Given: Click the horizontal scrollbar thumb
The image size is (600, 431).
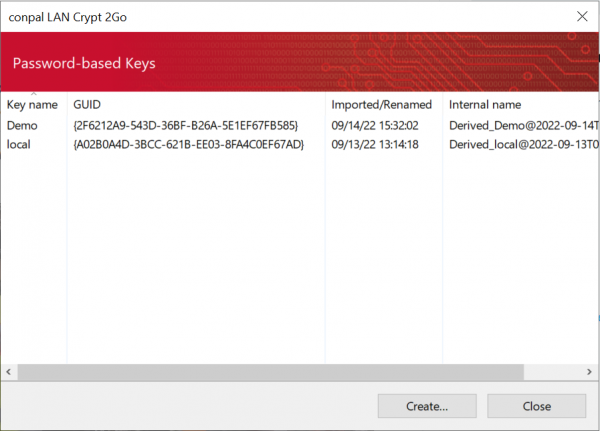Looking at the screenshot, I should pyautogui.click(x=271, y=372).
